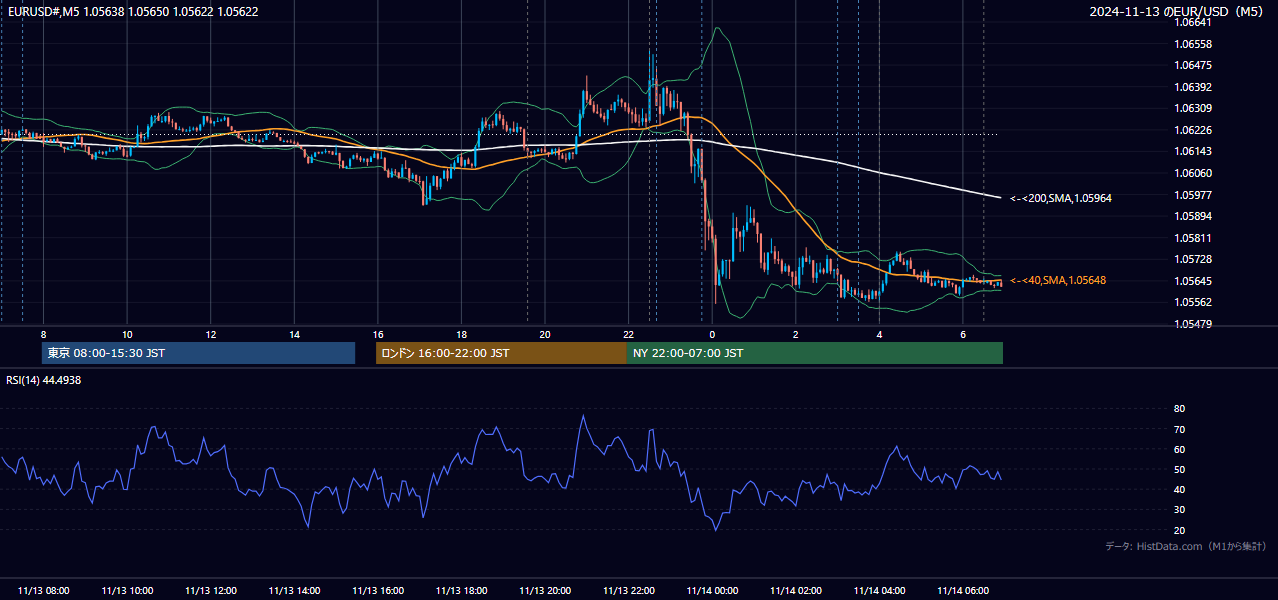Click hour label 18 on price chart hour axis
This screenshot has width=1278, height=600.
[x=461, y=334]
